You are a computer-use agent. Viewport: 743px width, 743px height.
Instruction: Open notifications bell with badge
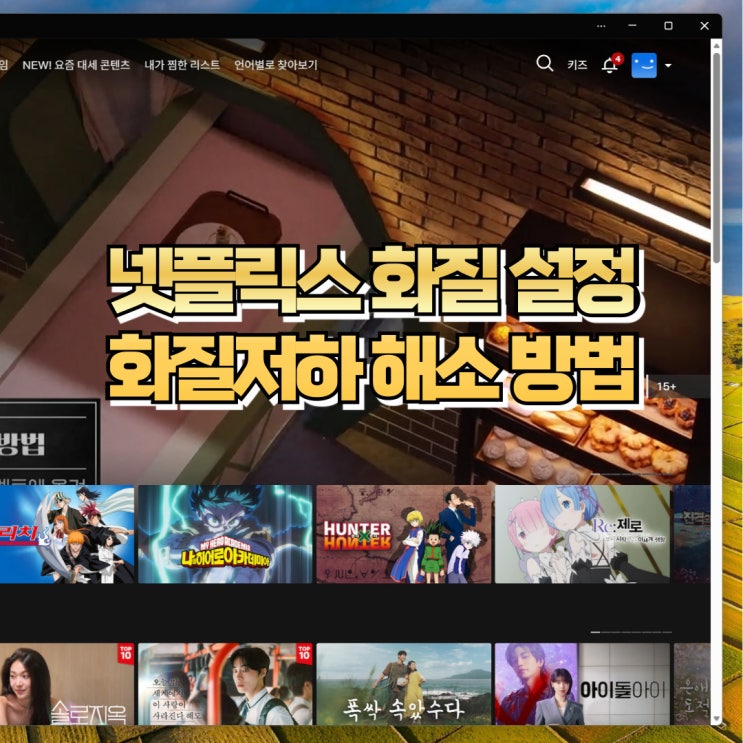(611, 63)
